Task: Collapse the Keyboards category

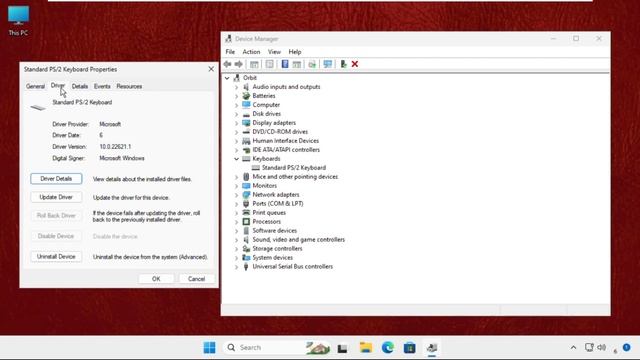Action: coord(236,159)
